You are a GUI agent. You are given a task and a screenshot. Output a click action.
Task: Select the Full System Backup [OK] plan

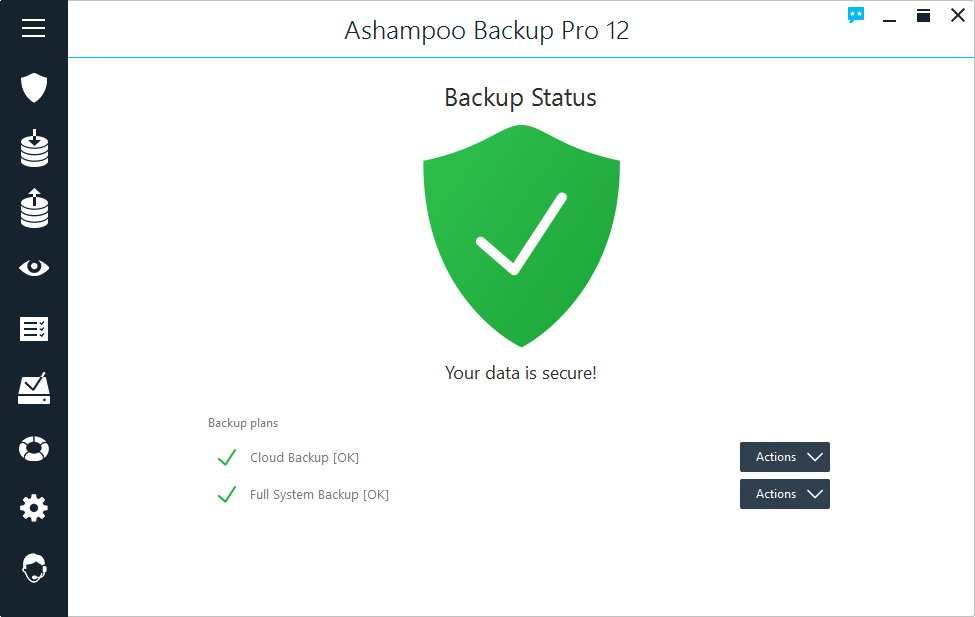point(319,495)
